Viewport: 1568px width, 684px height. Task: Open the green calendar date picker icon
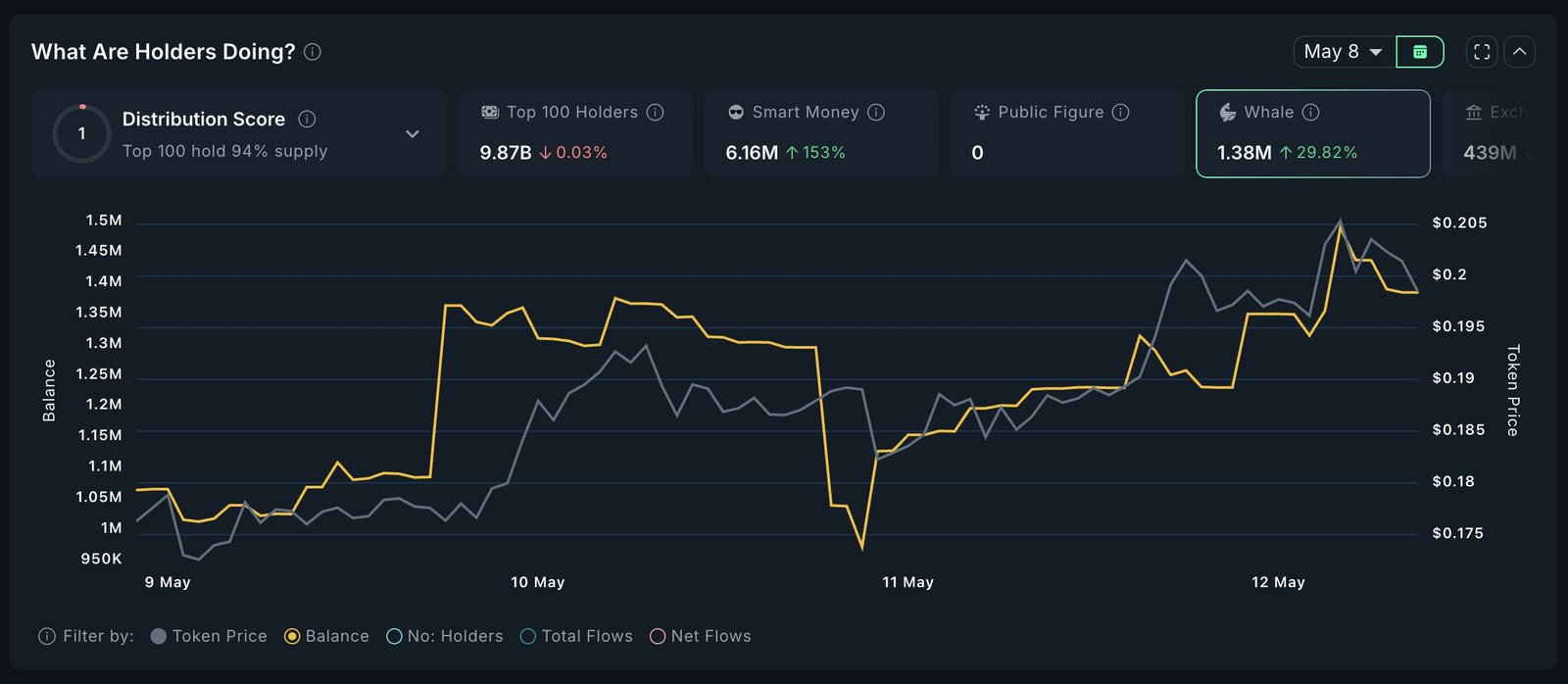[x=1420, y=52]
